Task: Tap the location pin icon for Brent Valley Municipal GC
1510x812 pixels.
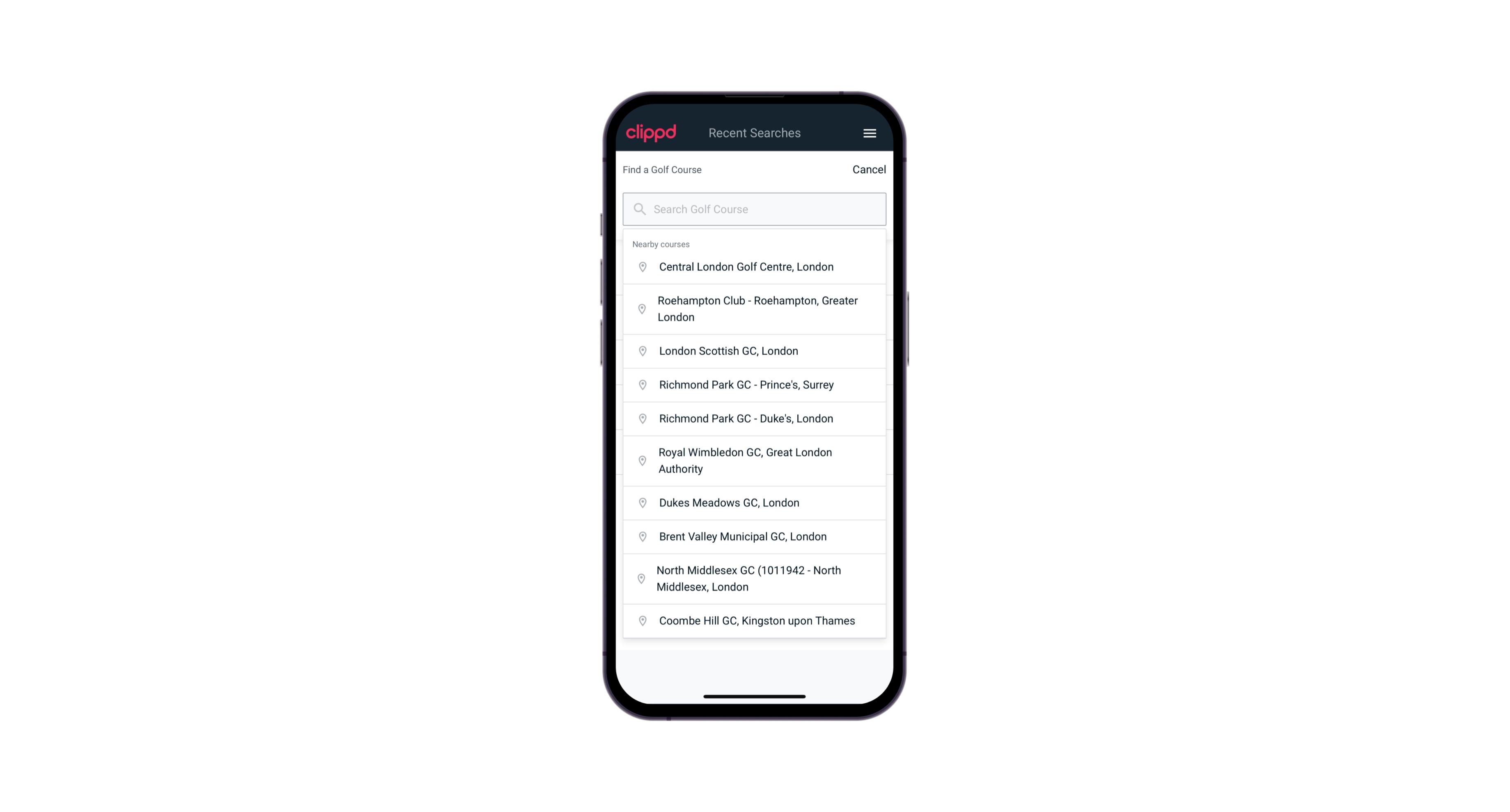Action: coord(641,536)
